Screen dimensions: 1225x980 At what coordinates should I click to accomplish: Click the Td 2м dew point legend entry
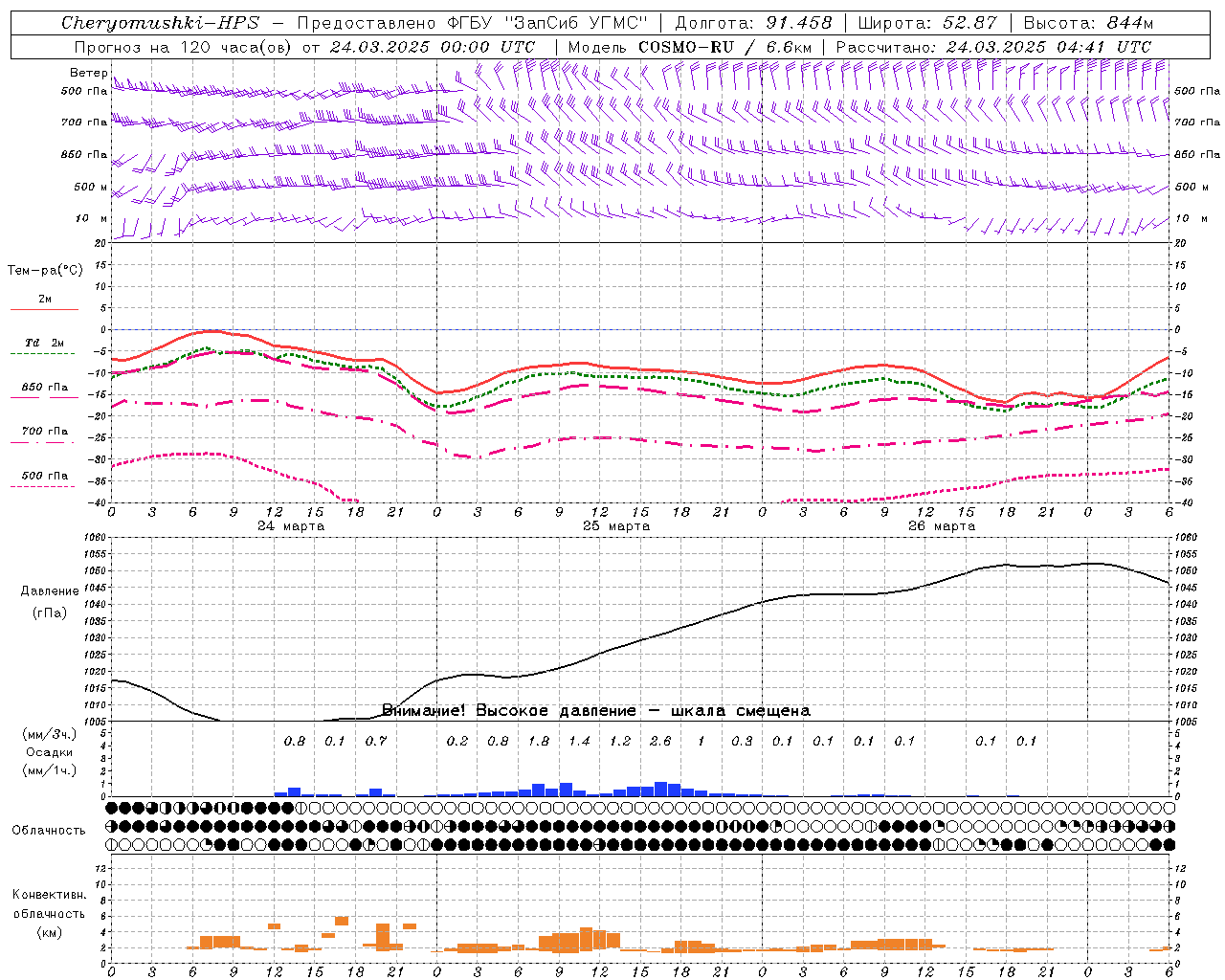click(45, 343)
